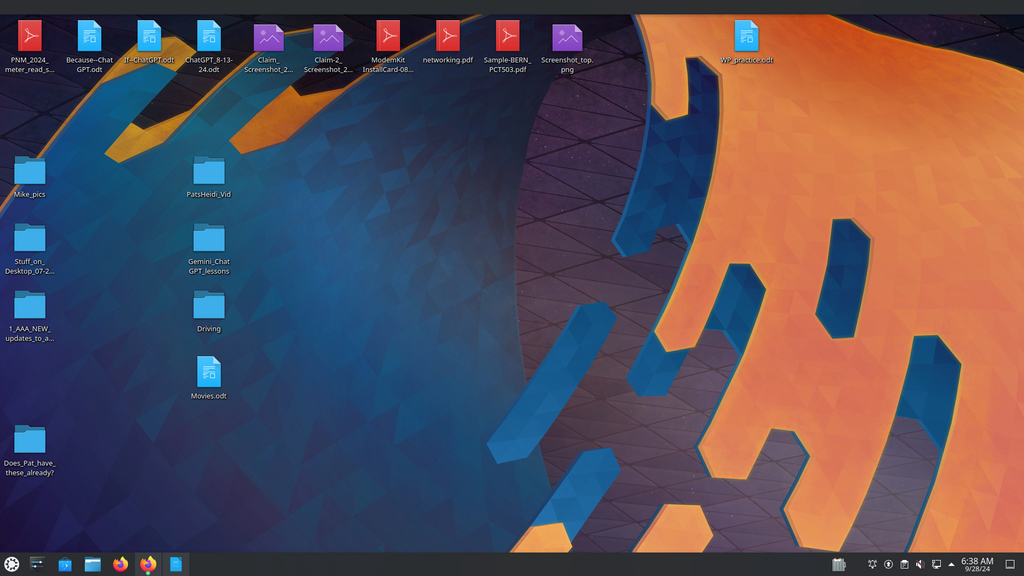Expand hidden system tray icons arrow
This screenshot has height=576, width=1024.
[951, 564]
